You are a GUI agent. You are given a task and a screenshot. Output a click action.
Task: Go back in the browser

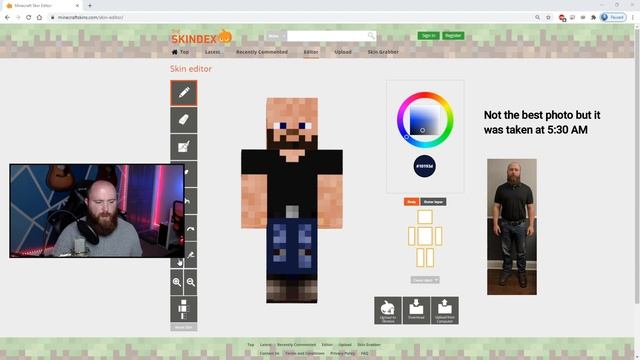pyautogui.click(x=7, y=18)
